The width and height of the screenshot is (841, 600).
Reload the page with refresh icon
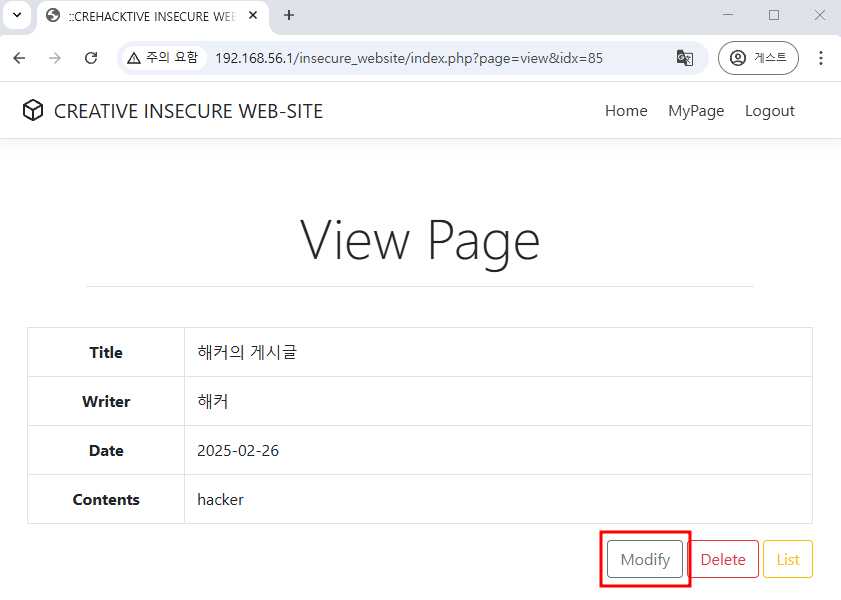91,58
